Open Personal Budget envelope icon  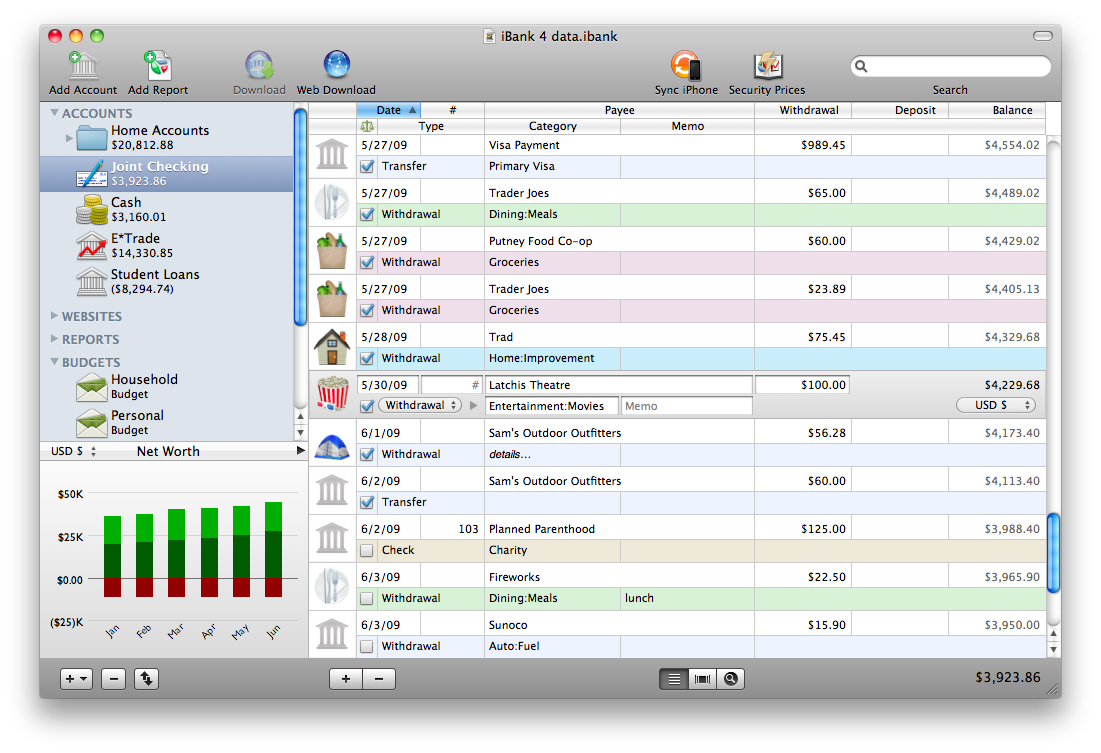click(91, 423)
